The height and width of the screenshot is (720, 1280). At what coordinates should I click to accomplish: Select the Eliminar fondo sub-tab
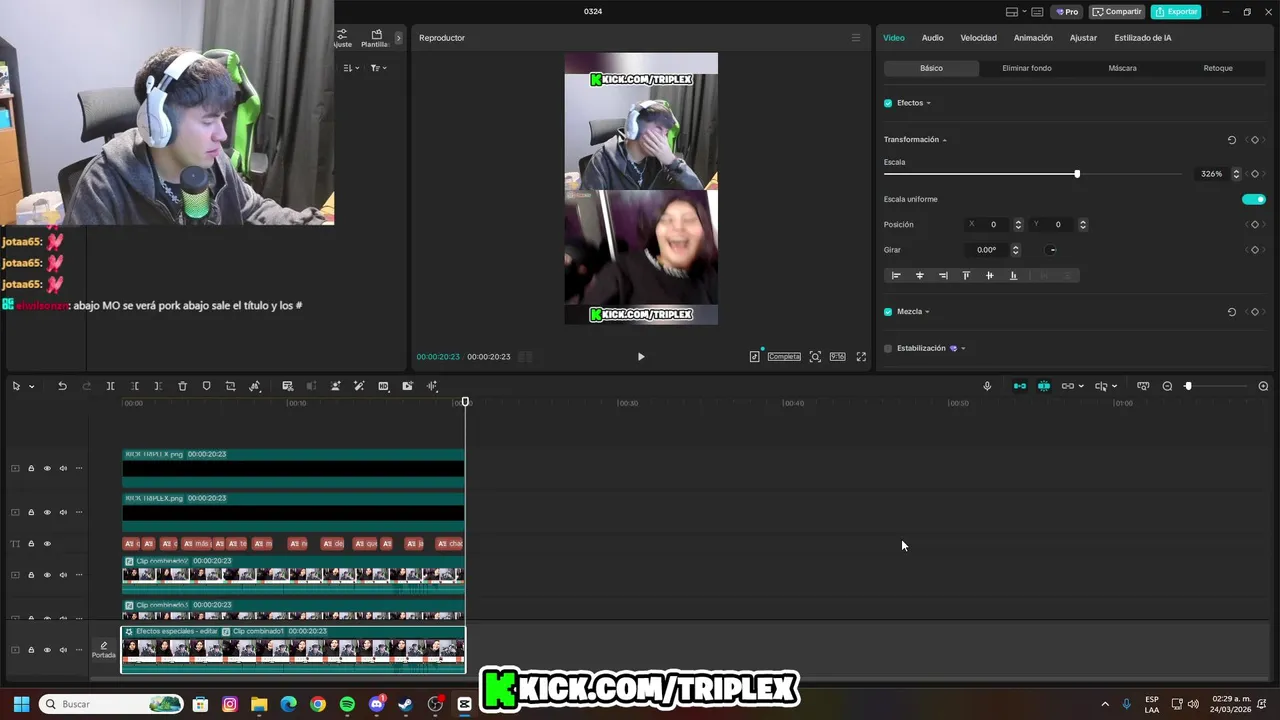(1027, 68)
